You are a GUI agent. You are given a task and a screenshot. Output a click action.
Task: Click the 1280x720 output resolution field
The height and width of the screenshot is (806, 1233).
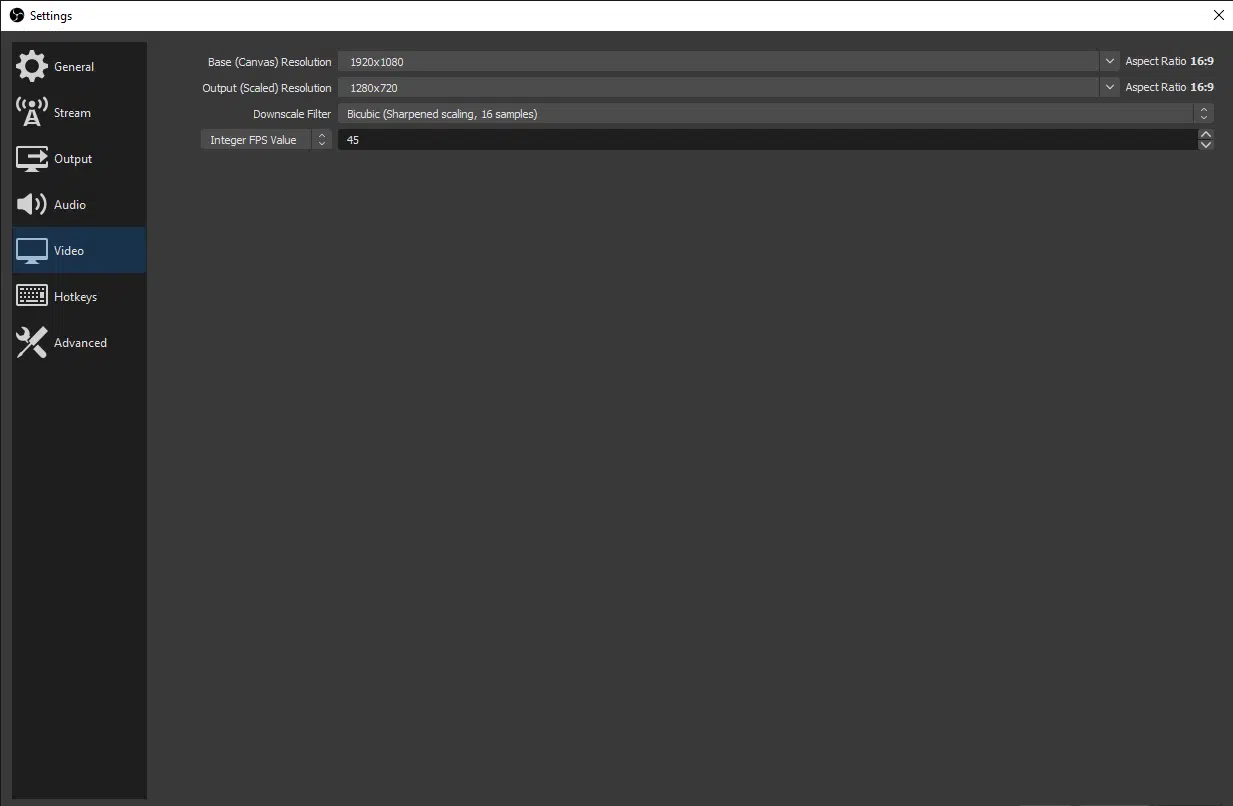click(x=718, y=88)
